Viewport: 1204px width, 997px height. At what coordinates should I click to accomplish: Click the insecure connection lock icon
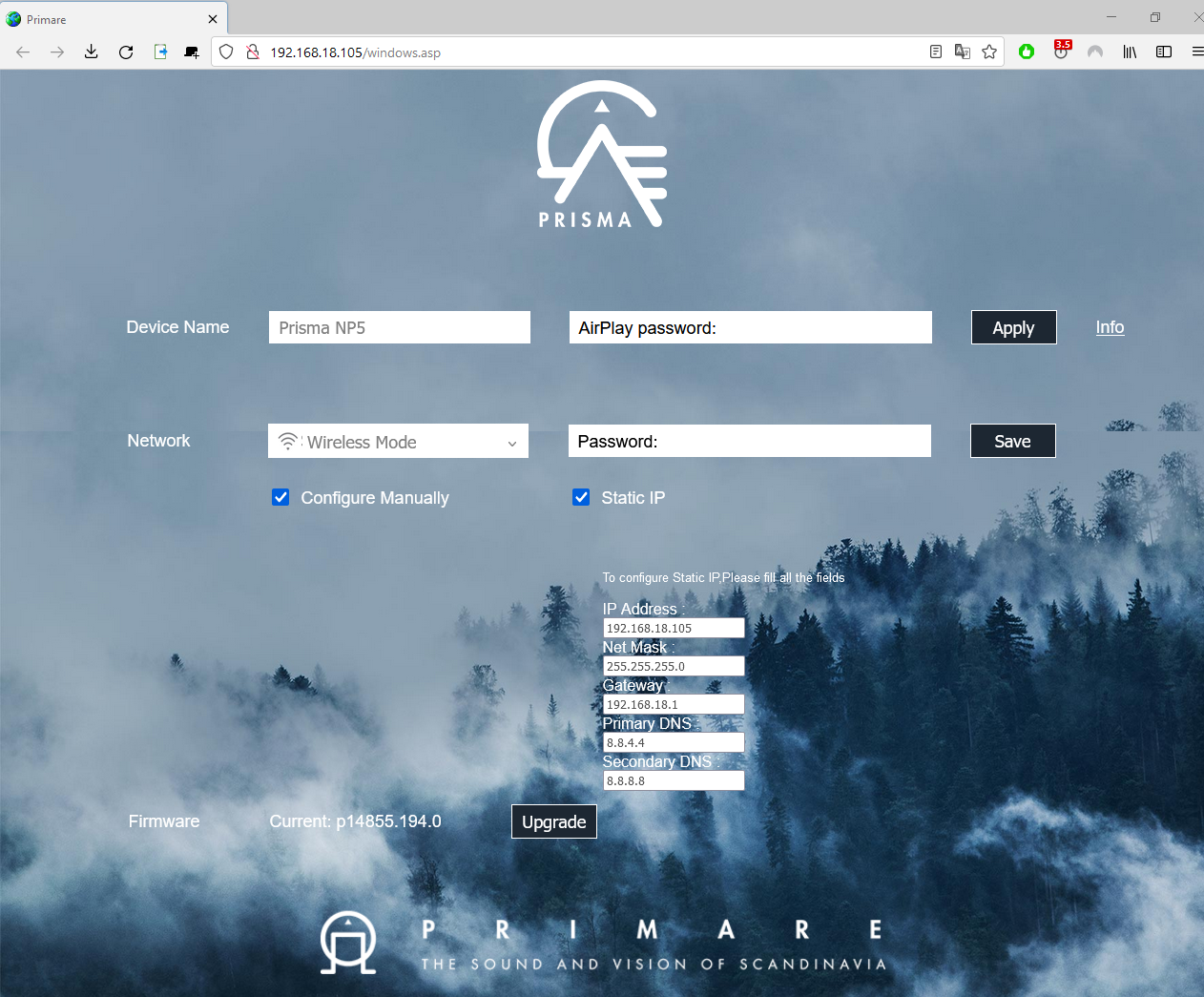tap(253, 52)
